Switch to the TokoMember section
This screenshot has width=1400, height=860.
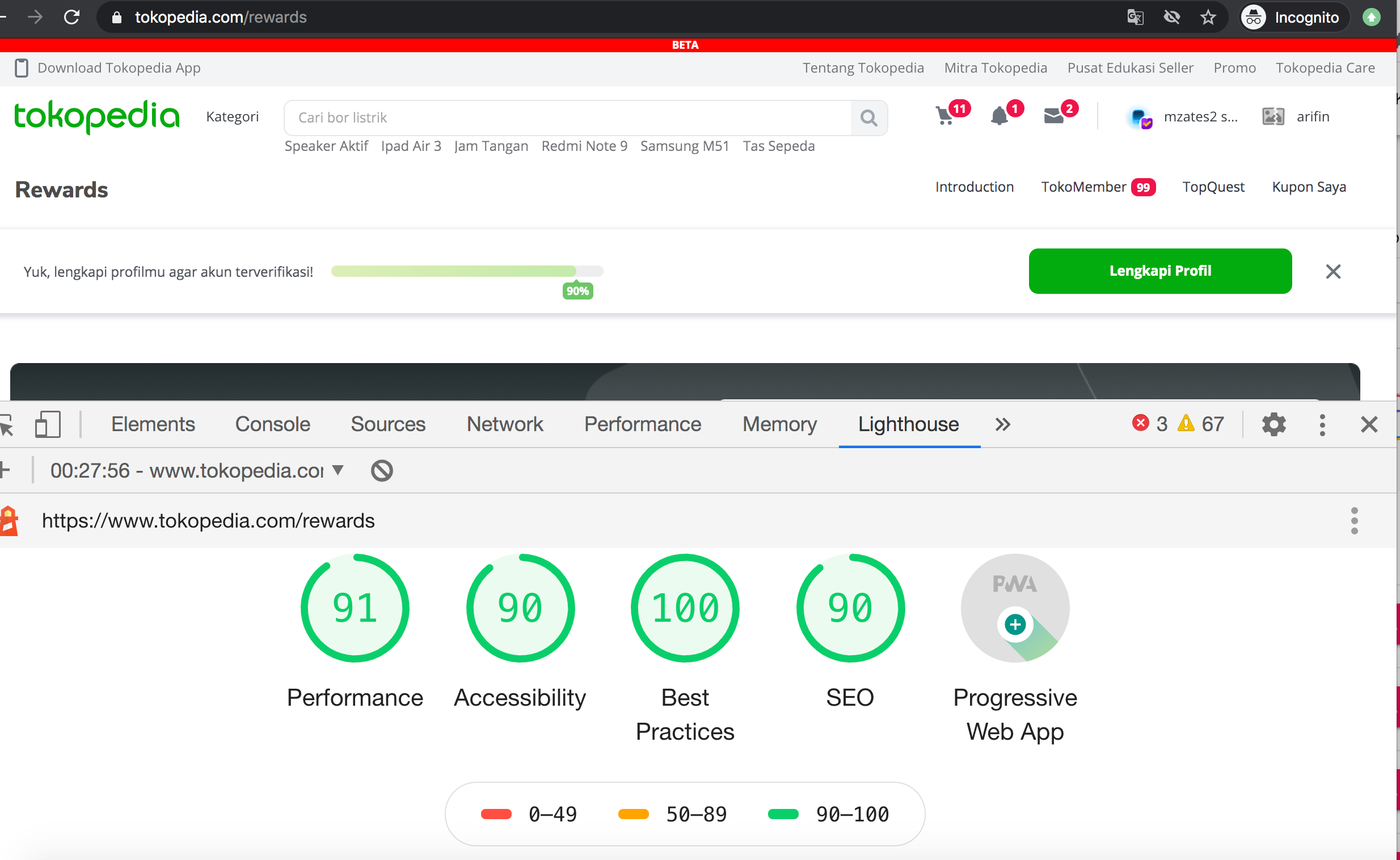click(1084, 187)
